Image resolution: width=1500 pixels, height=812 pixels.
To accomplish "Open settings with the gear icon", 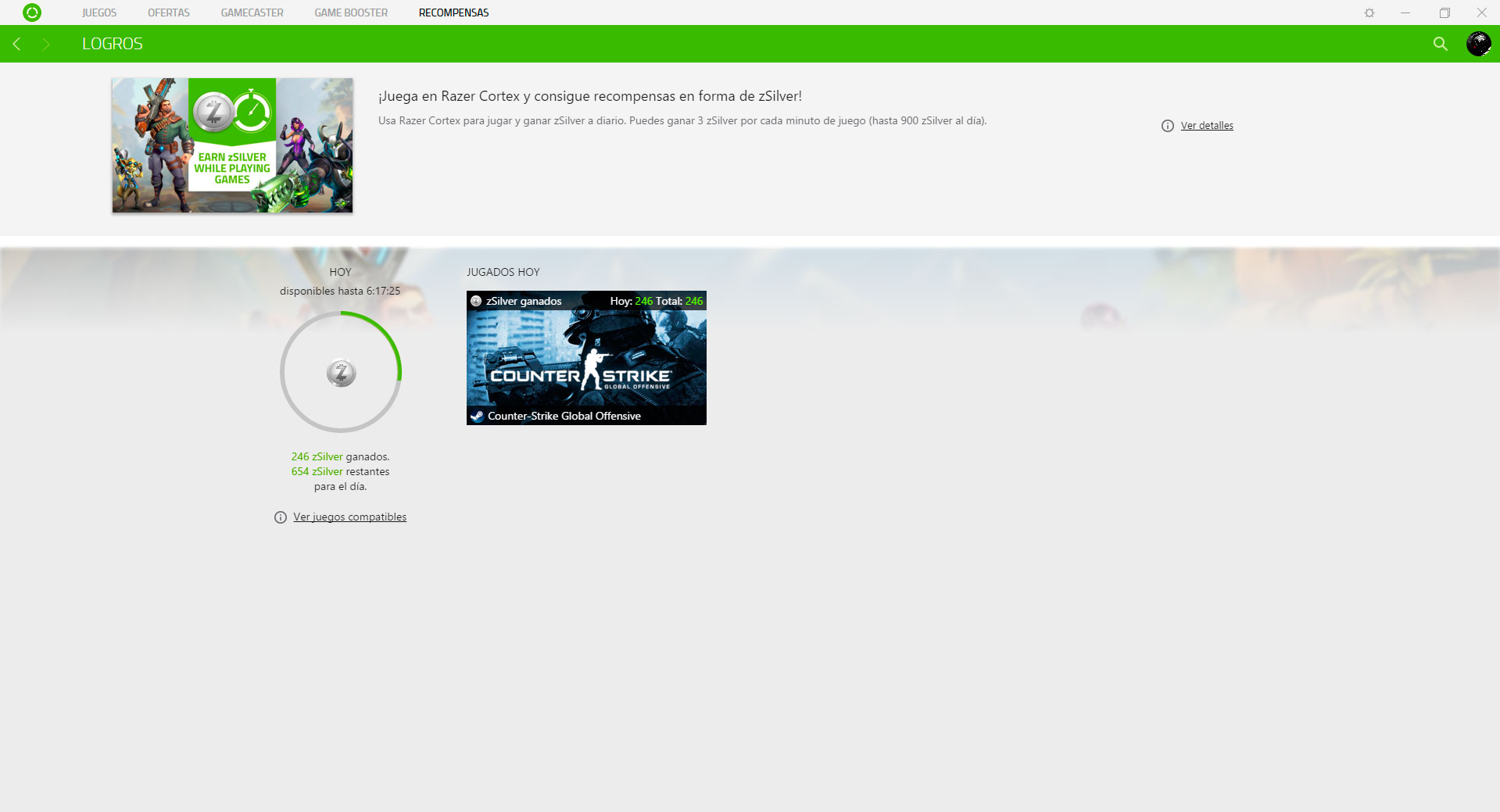I will pos(1369,13).
